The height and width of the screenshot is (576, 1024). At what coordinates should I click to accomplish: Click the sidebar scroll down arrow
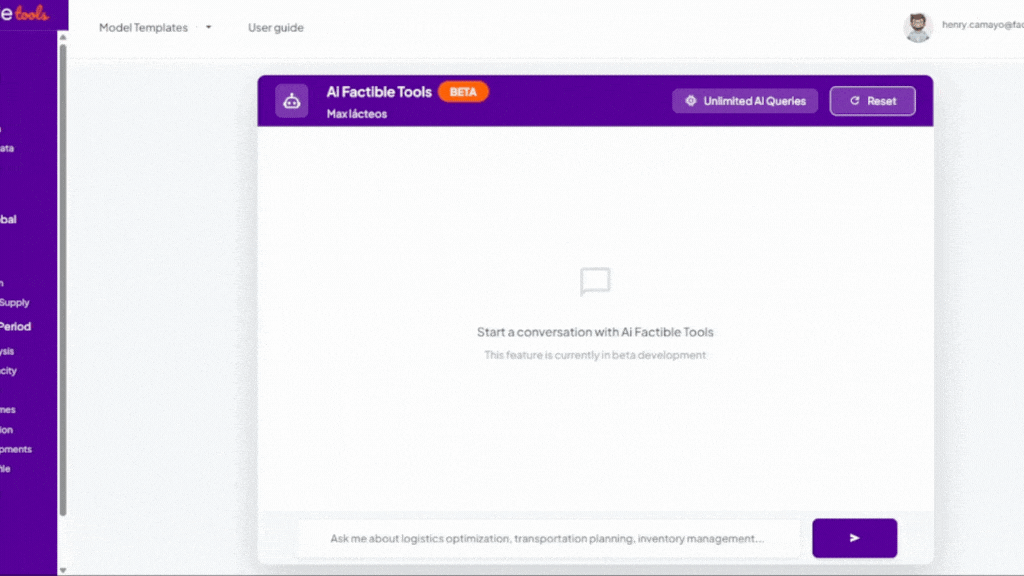point(63,570)
